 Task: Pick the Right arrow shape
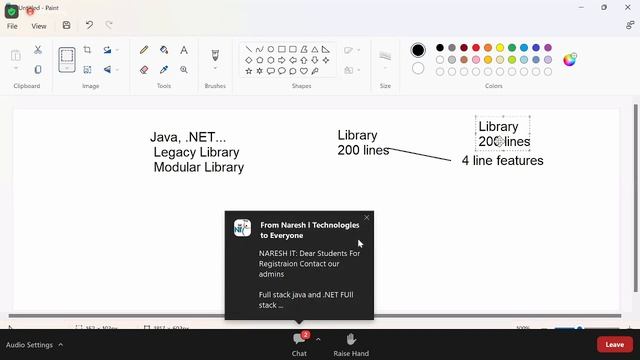click(x=282, y=60)
